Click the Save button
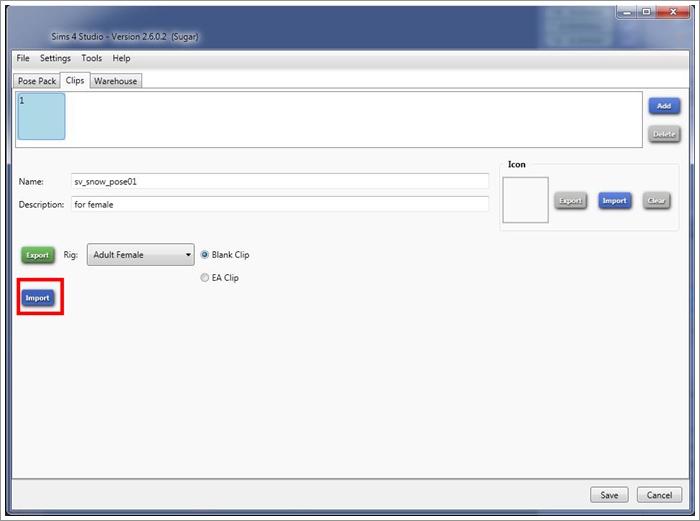The height and width of the screenshot is (521, 700). tap(609, 495)
